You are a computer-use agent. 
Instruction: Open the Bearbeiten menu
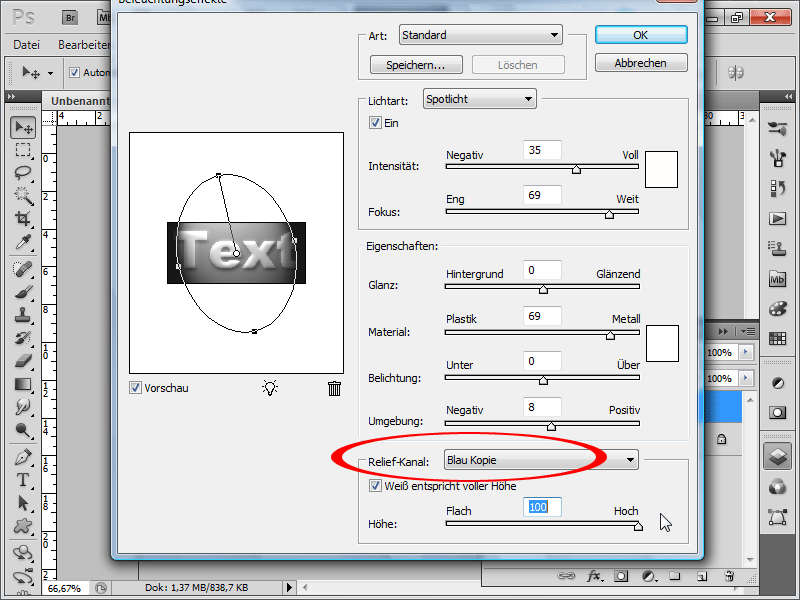[x=84, y=45]
